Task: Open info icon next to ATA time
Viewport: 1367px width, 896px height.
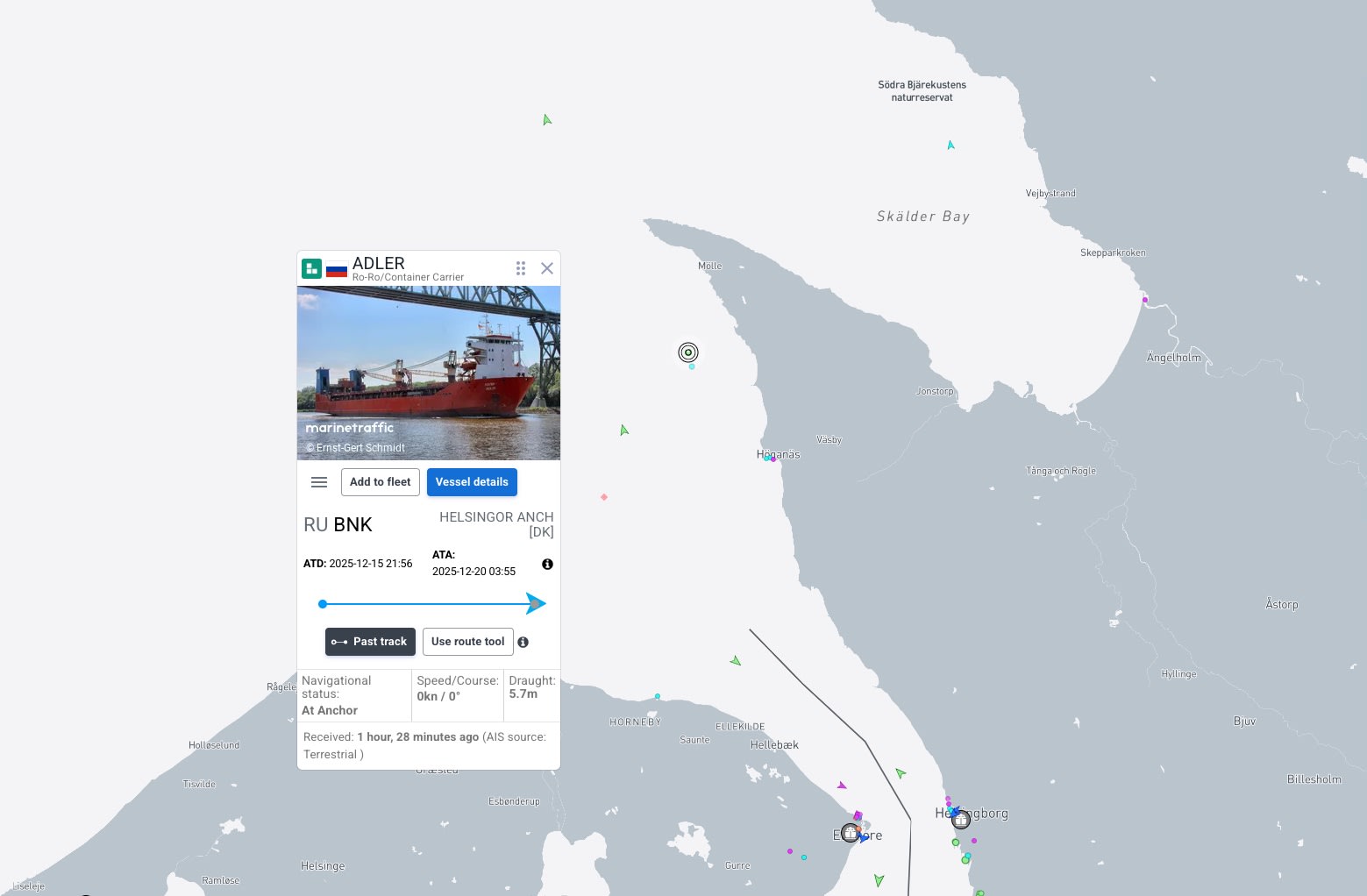Action: (547, 565)
